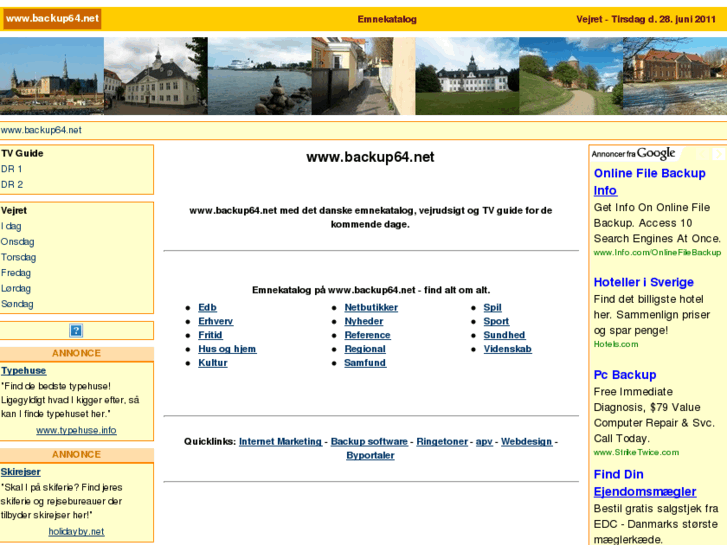Open Online File Backup Info ad

pos(650,182)
